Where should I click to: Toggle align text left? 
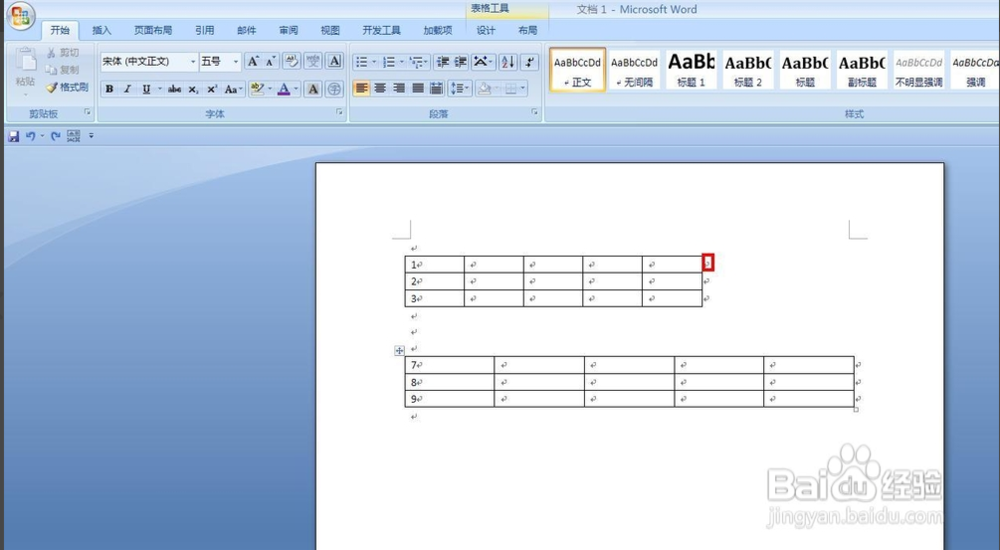(x=362, y=88)
